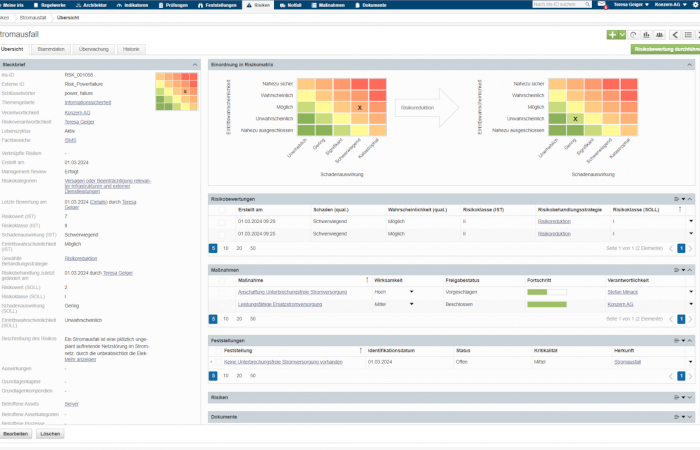Click progress bar of Anschaffung Unterbrechungsfreie Stromversorgung

(547, 292)
